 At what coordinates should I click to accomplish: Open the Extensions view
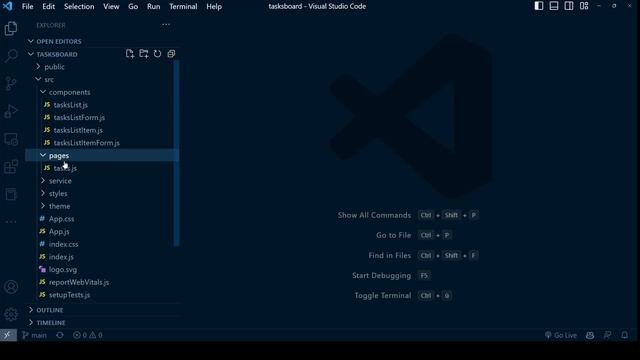[x=11, y=167]
